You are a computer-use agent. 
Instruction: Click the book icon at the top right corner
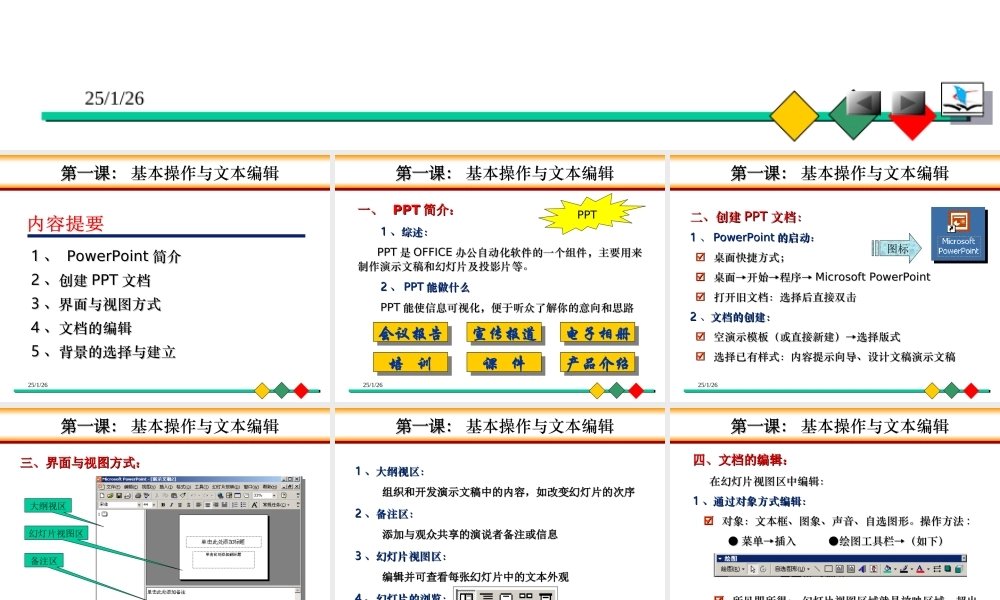tap(962, 98)
